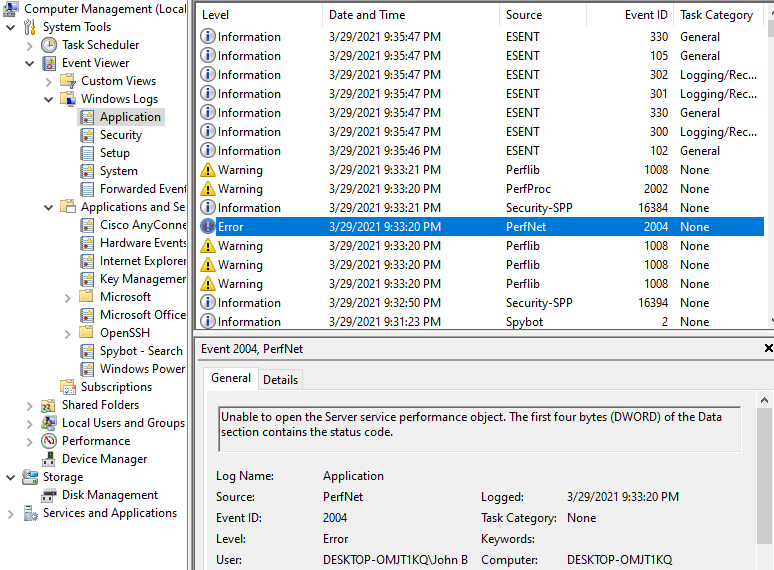Click the Device Manager icon
The image size is (774, 570).
[49, 459]
